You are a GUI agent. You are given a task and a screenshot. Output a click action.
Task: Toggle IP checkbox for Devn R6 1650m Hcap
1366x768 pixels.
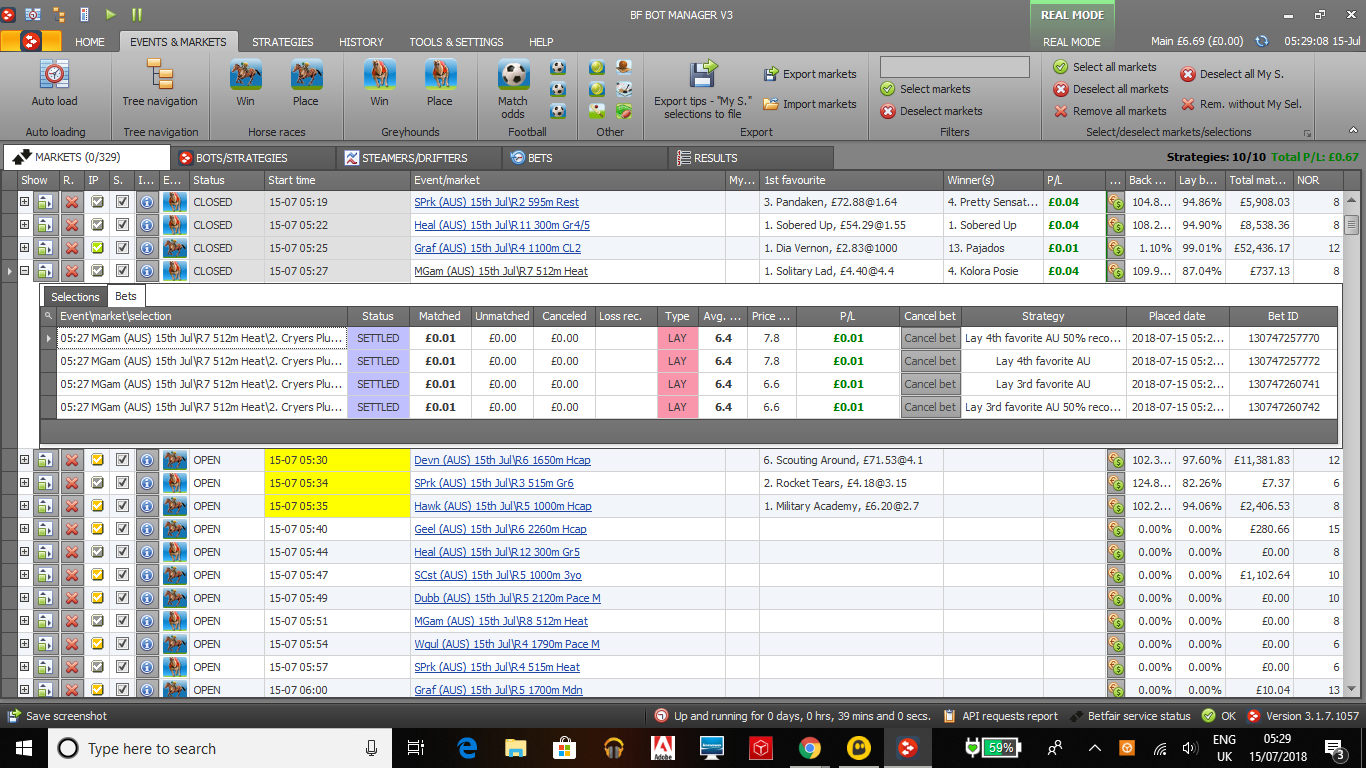pyautogui.click(x=97, y=460)
